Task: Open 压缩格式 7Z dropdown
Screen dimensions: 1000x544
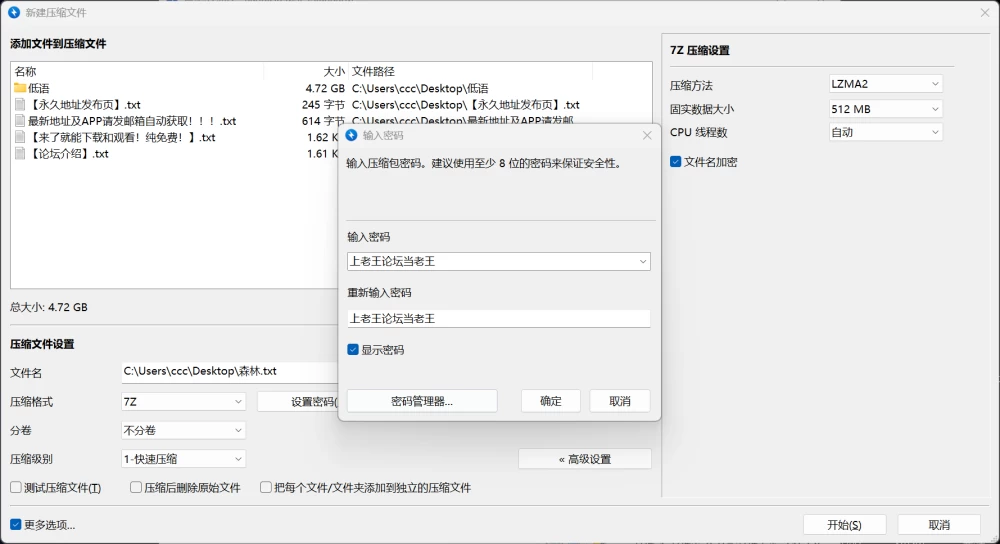Action: point(183,402)
